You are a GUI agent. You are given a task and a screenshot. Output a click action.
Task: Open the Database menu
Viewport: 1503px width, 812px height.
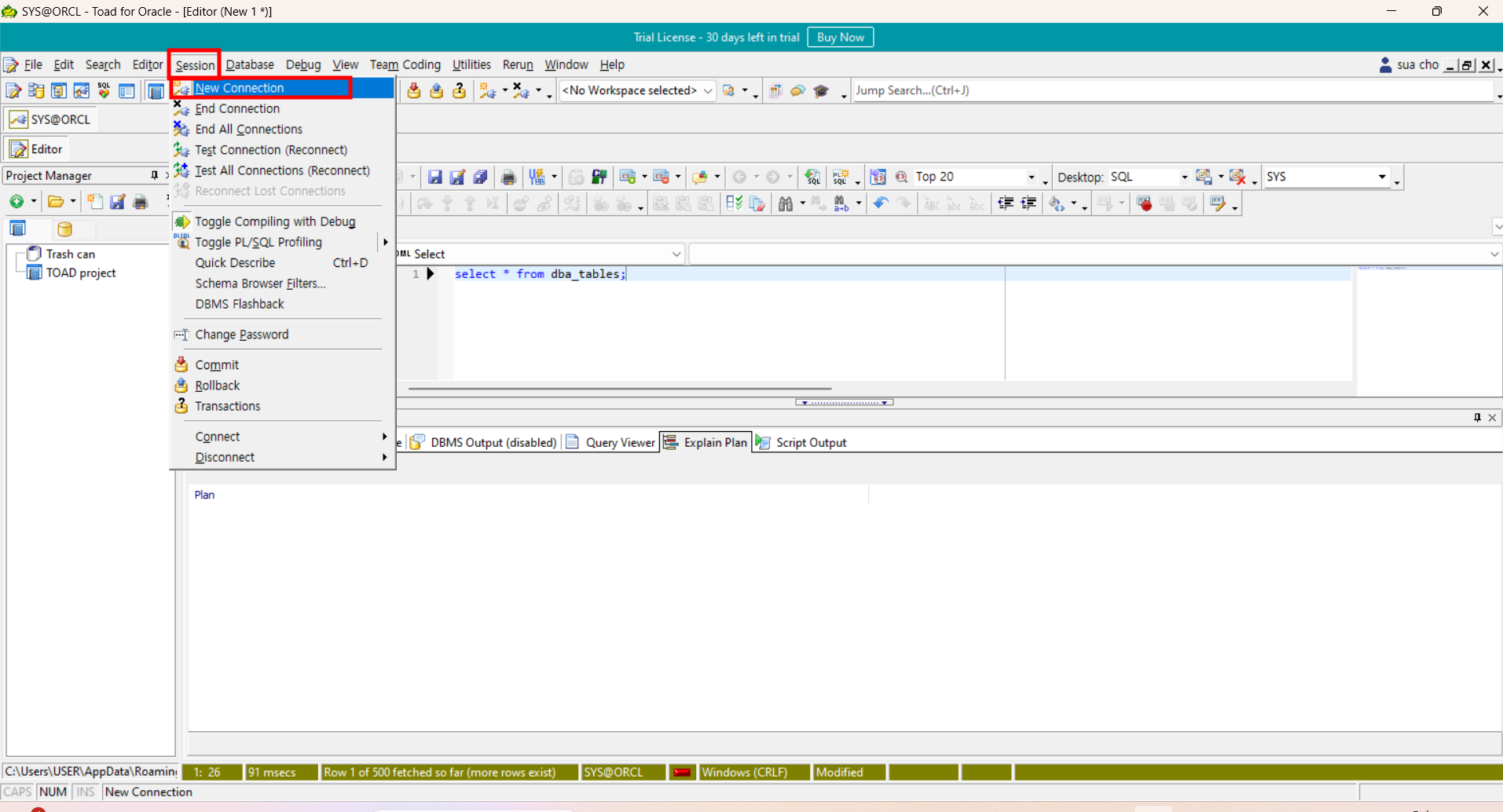[x=250, y=64]
